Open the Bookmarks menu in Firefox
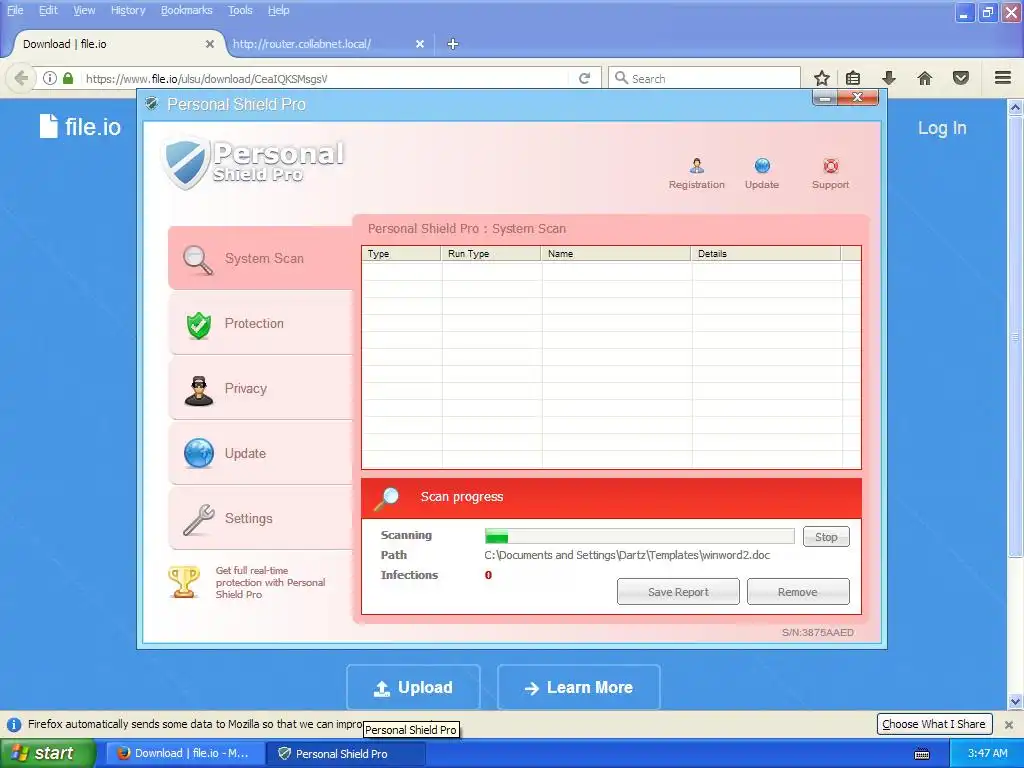The height and width of the screenshot is (768, 1024). coord(186,10)
